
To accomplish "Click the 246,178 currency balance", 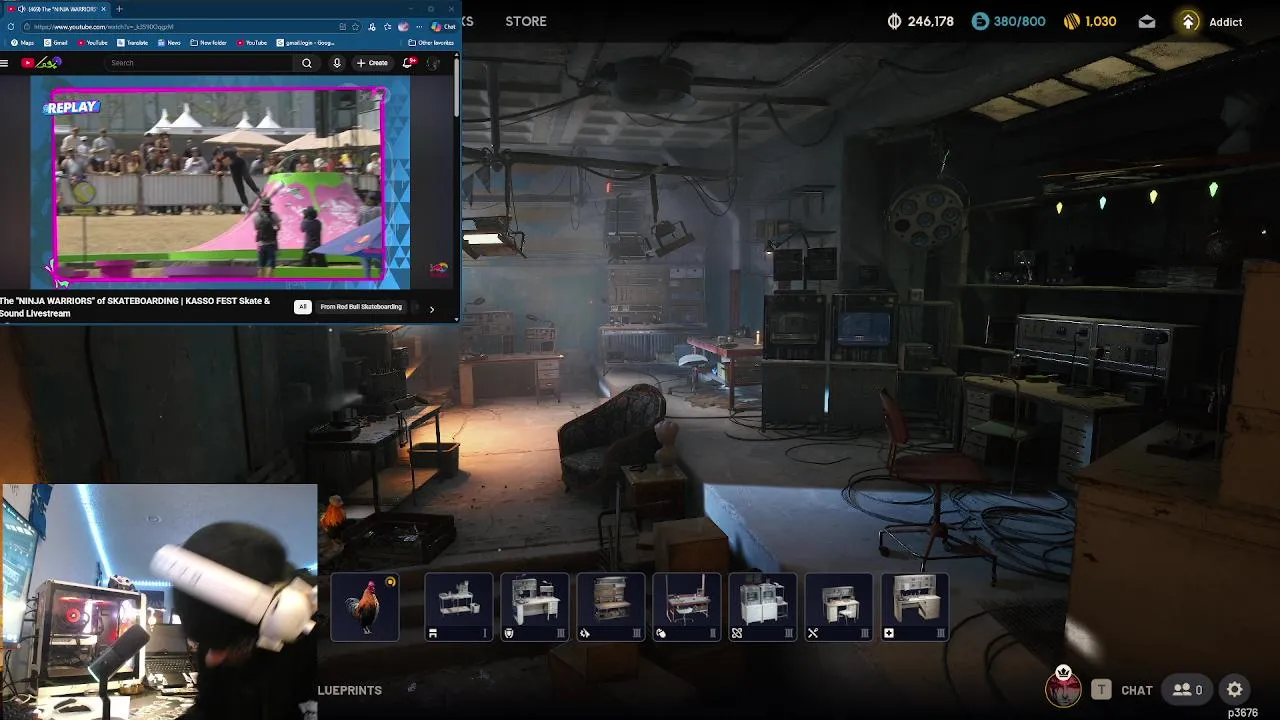I will (921, 21).
